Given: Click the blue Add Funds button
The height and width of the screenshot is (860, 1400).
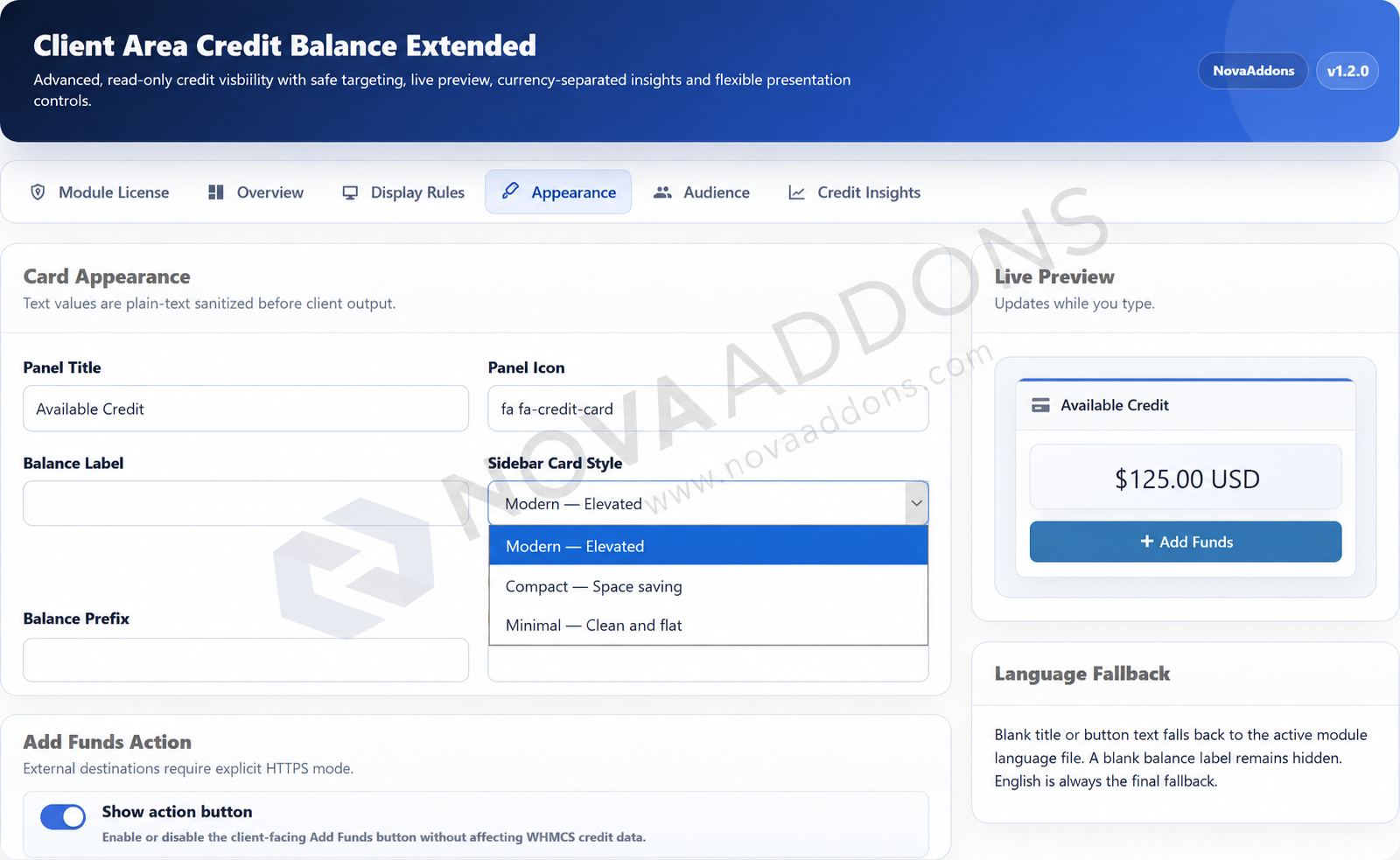Looking at the screenshot, I should (x=1186, y=542).
